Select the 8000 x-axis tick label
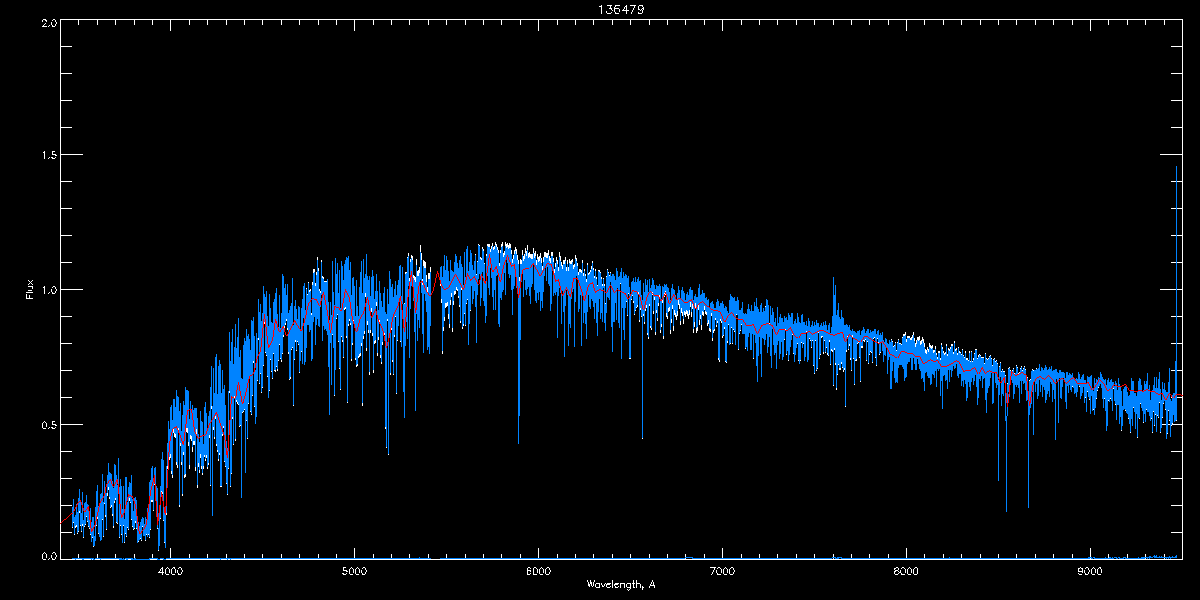This screenshot has height=600, width=1200. (x=906, y=571)
